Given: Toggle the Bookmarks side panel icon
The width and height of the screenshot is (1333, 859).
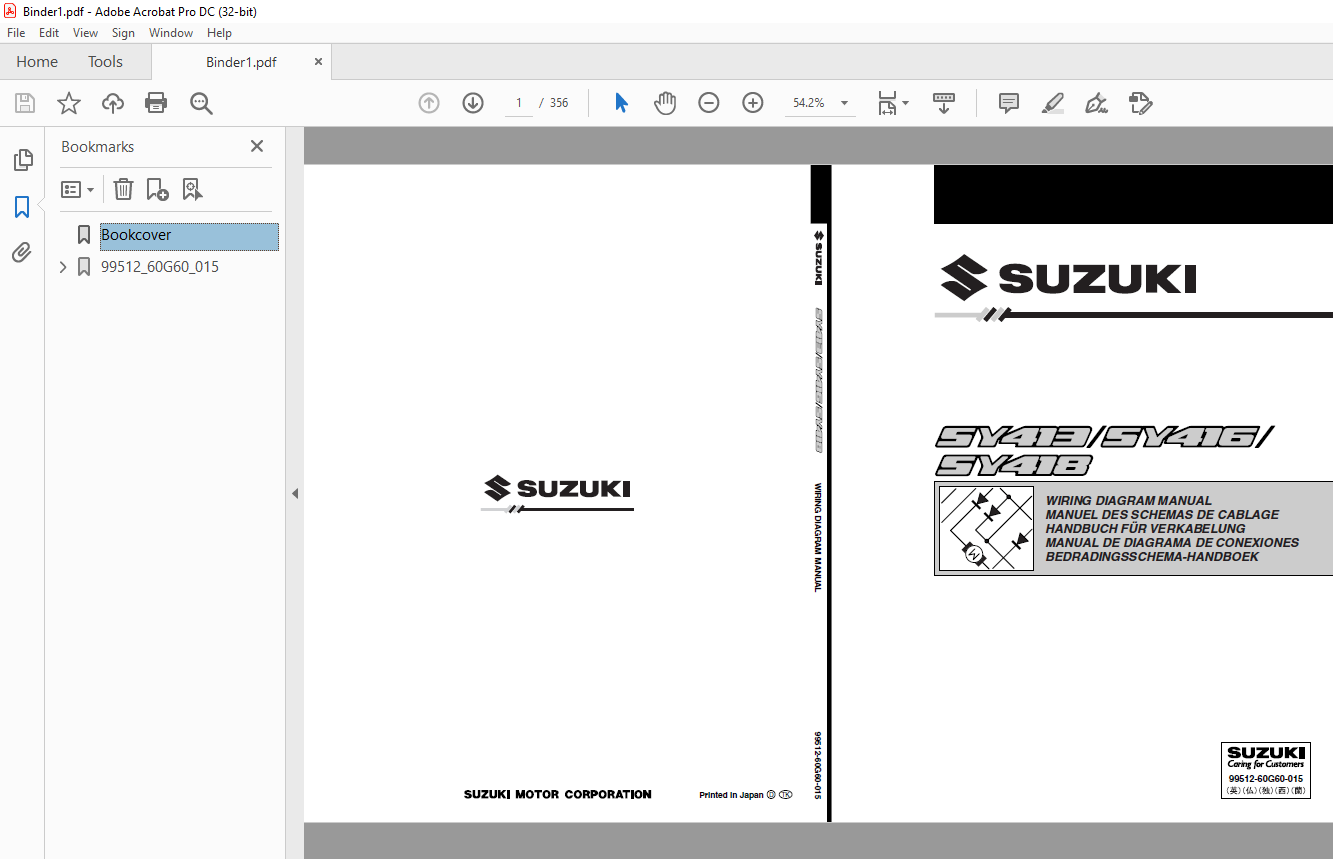Looking at the screenshot, I should tap(22, 207).
